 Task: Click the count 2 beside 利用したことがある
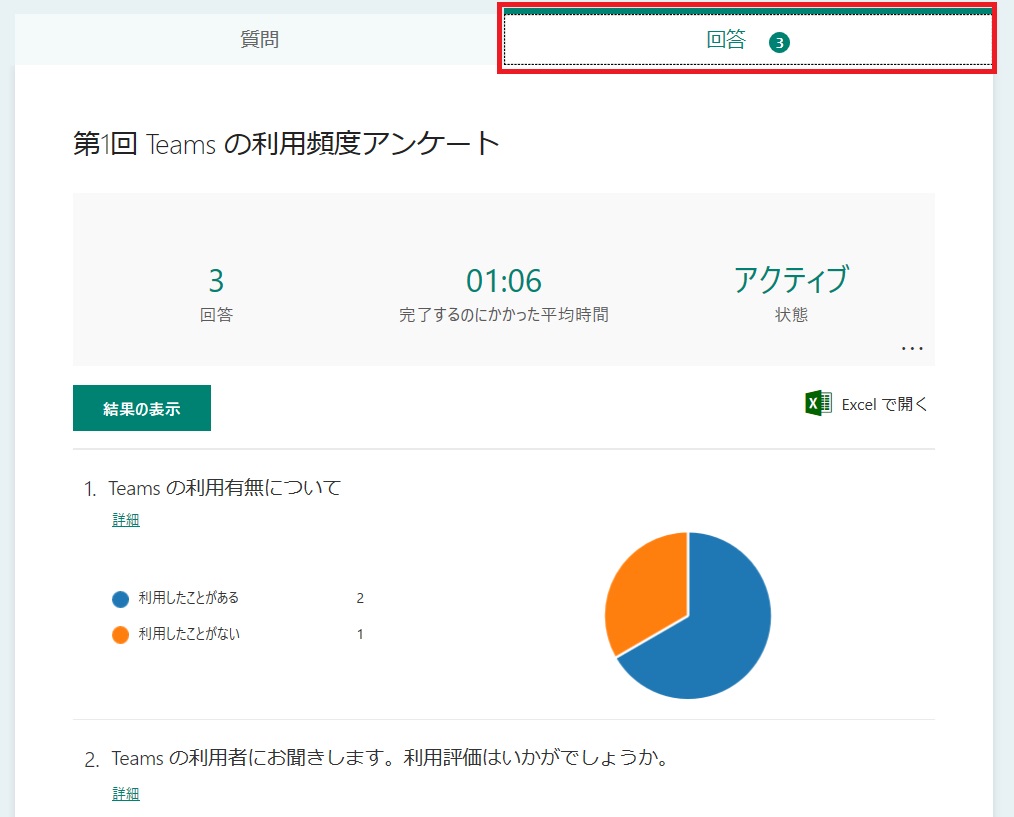(x=360, y=599)
